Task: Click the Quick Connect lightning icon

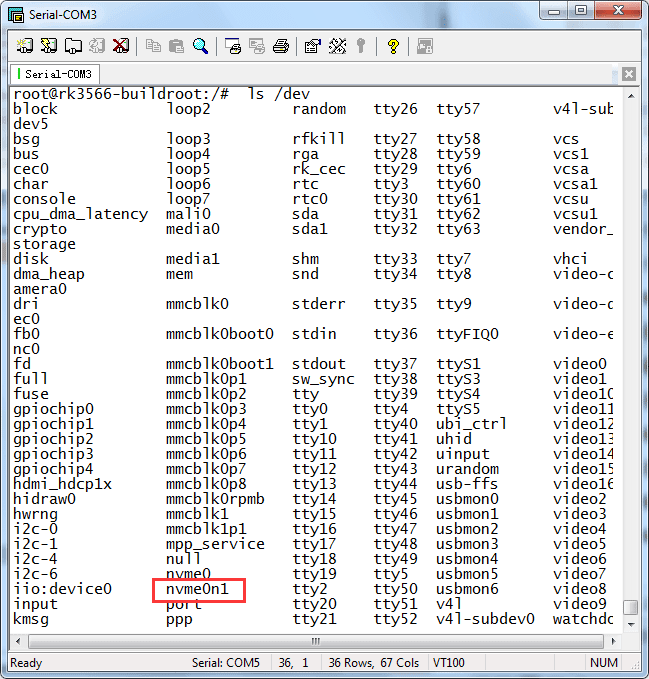Action: pyautogui.click(x=49, y=46)
